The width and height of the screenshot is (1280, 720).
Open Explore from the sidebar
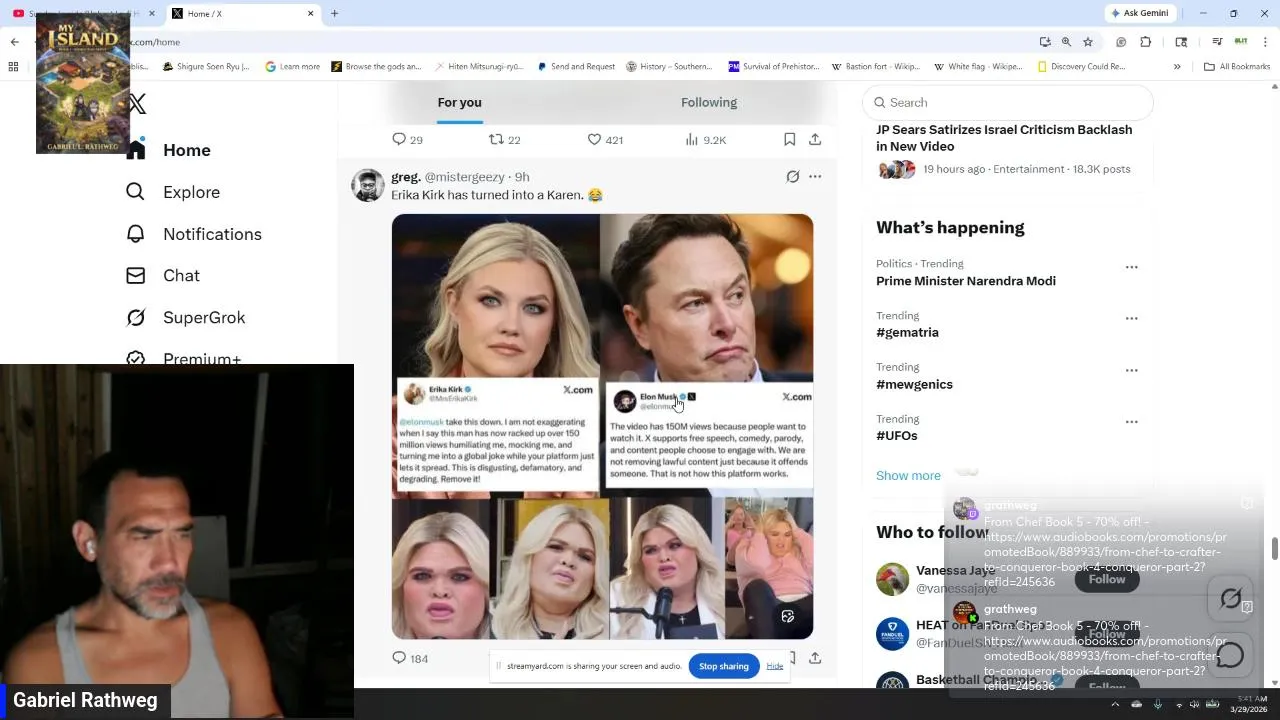tap(191, 192)
